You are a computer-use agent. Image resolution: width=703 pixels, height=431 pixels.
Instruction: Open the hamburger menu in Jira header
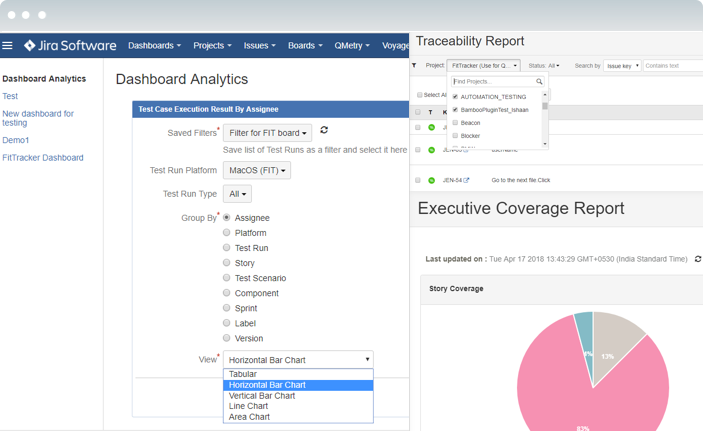pos(7,45)
